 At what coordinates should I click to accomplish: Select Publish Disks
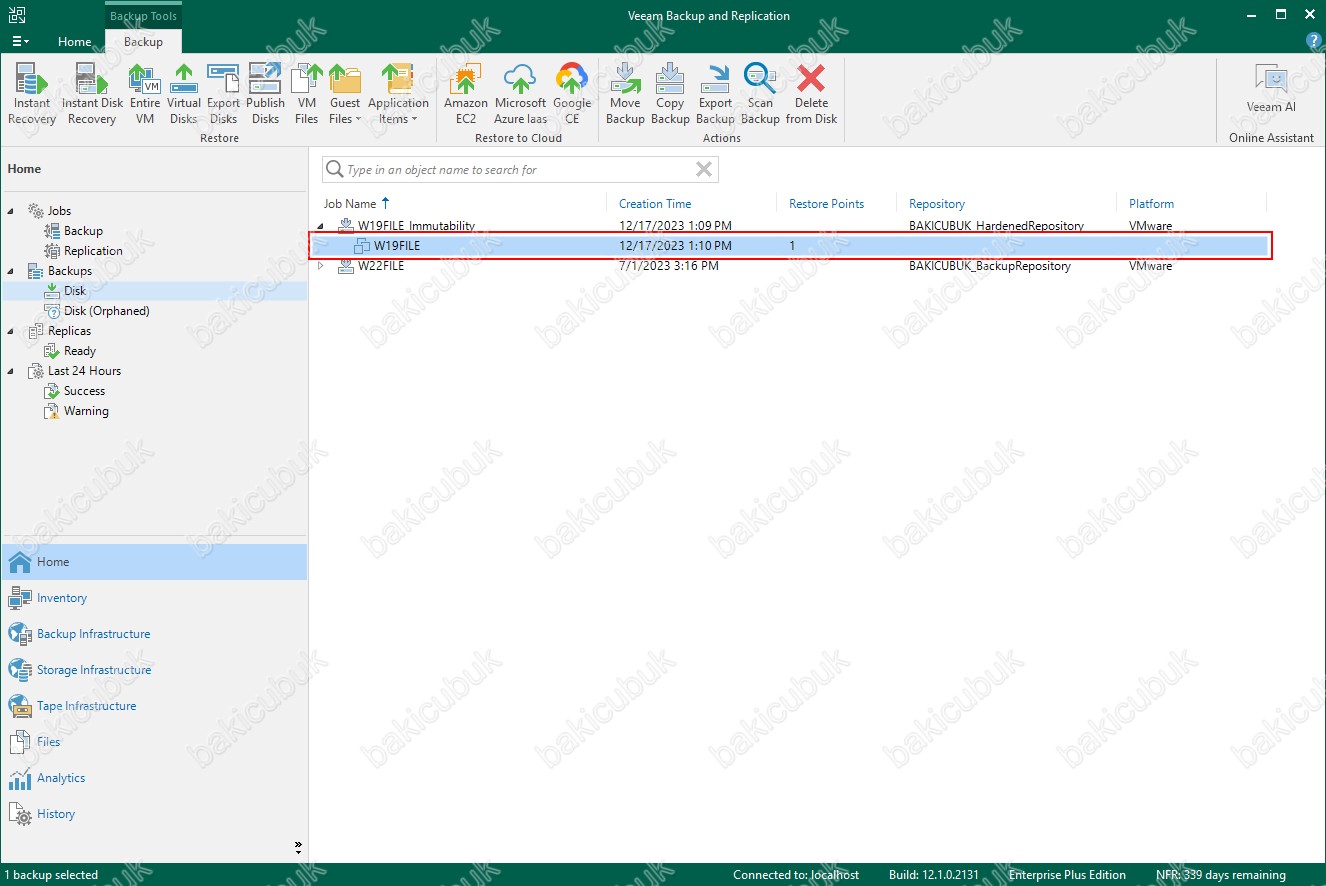tap(265, 94)
